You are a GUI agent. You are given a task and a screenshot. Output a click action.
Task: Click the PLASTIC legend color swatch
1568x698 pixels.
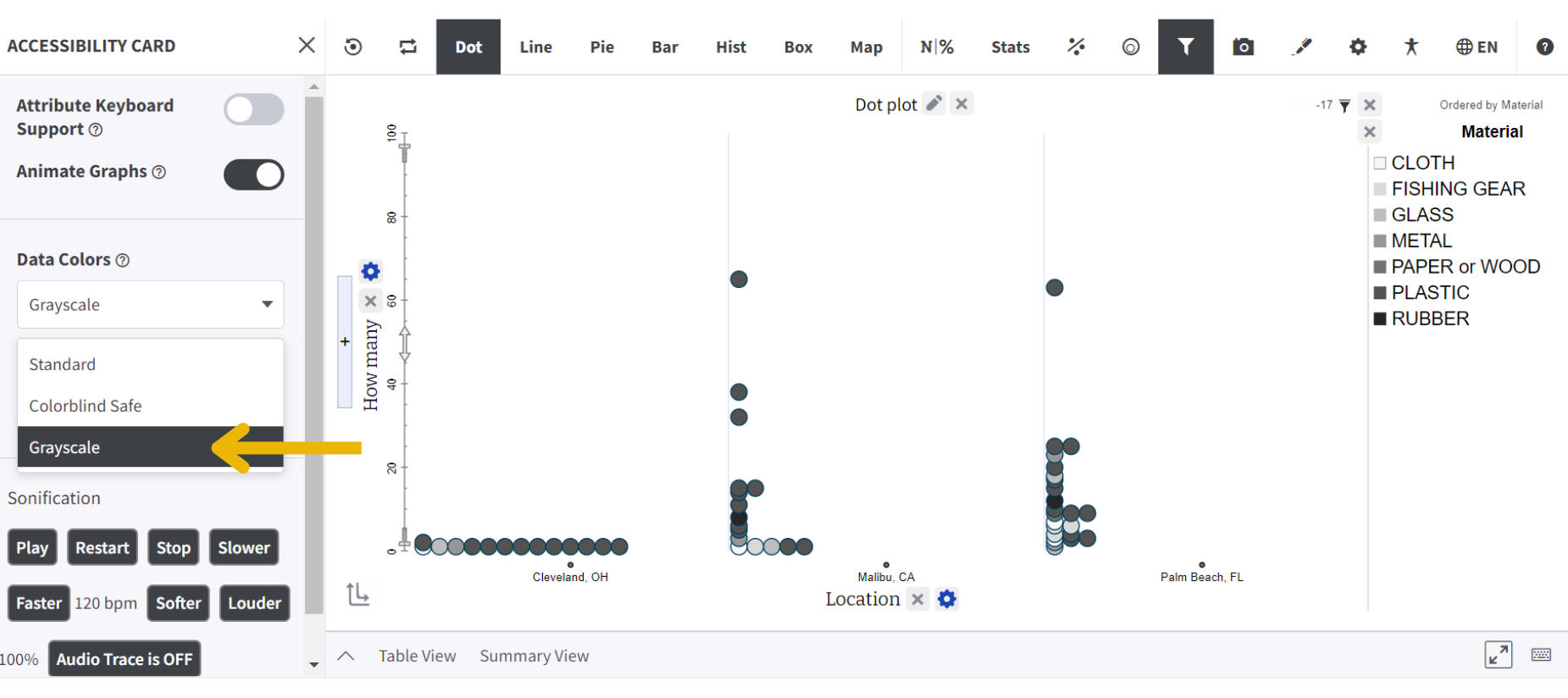(1380, 292)
